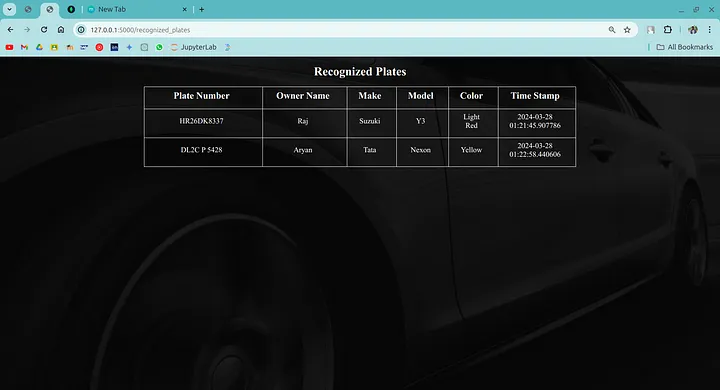The height and width of the screenshot is (390, 720).
Task: Reload the recognized plates page
Action: click(44, 30)
